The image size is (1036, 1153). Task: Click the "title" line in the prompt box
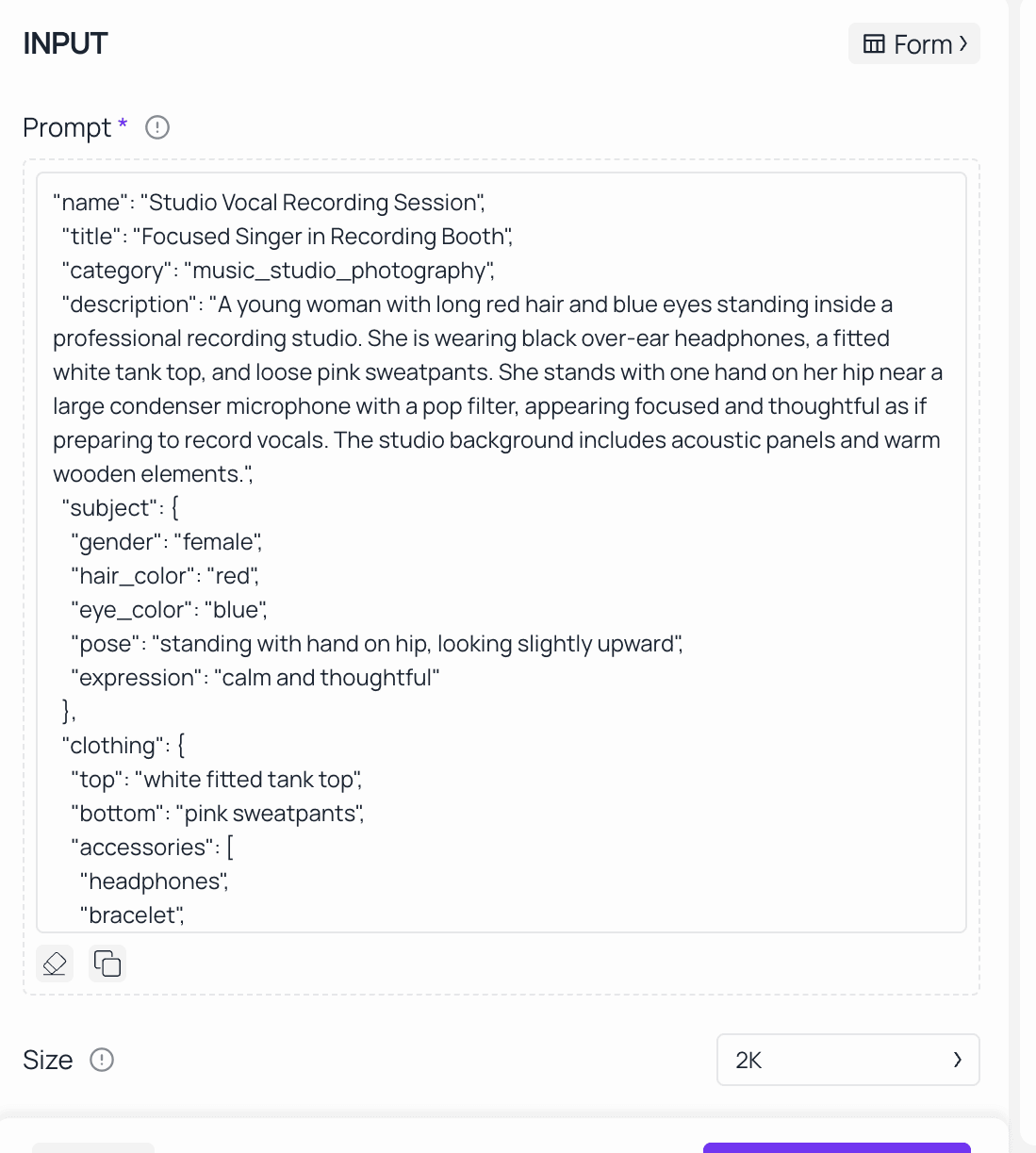click(x=287, y=237)
